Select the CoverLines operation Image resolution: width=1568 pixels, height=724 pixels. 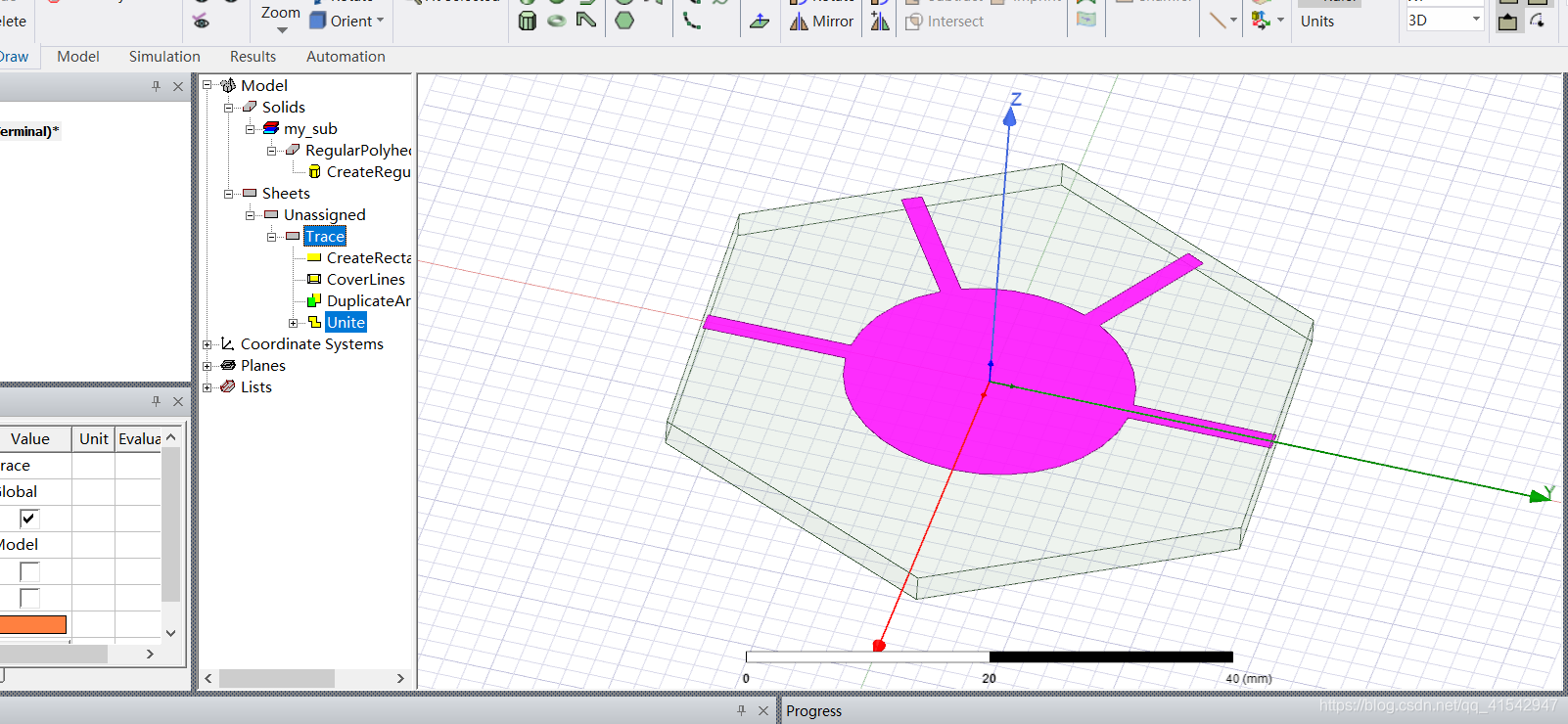365,279
